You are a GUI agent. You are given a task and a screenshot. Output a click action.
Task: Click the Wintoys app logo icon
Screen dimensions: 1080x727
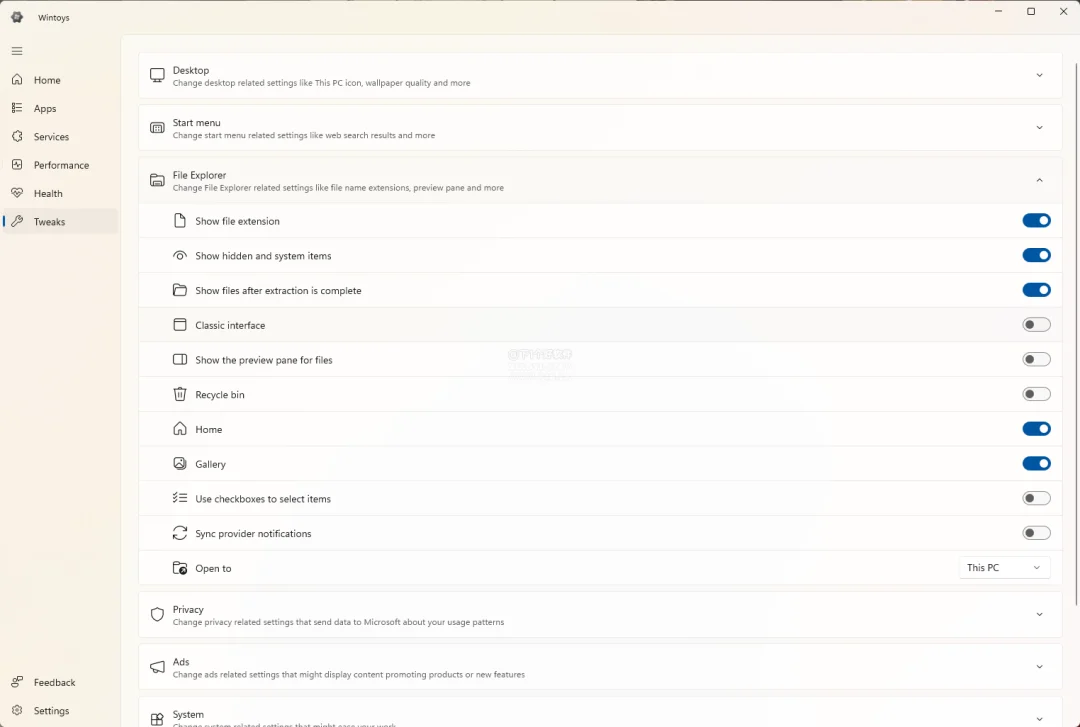point(17,17)
